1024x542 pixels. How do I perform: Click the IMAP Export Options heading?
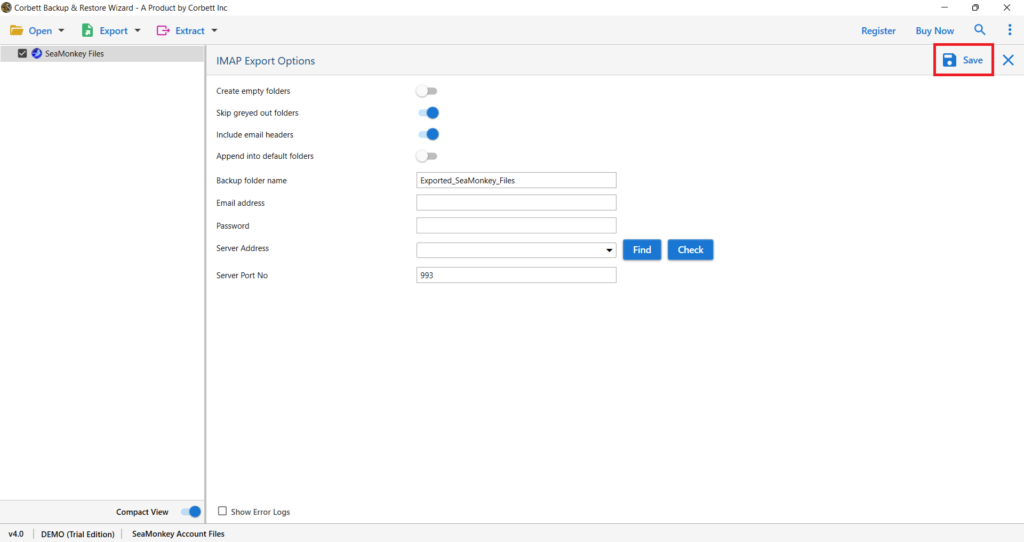pos(265,61)
